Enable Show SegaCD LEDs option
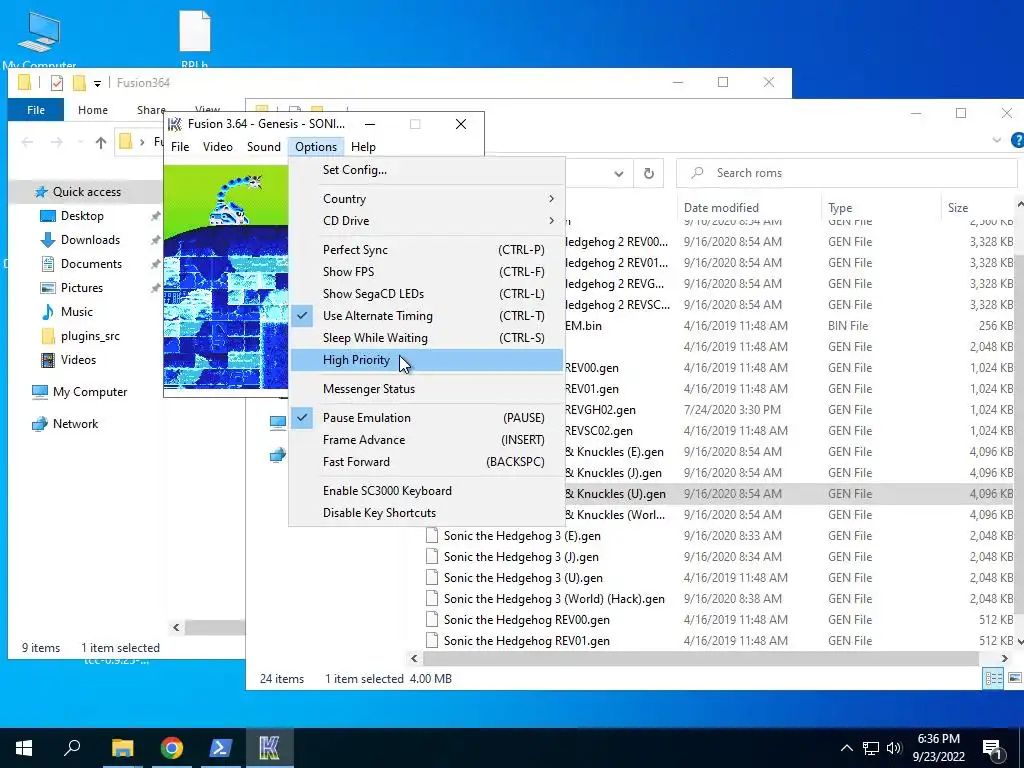1024x768 pixels. [x=426, y=294]
